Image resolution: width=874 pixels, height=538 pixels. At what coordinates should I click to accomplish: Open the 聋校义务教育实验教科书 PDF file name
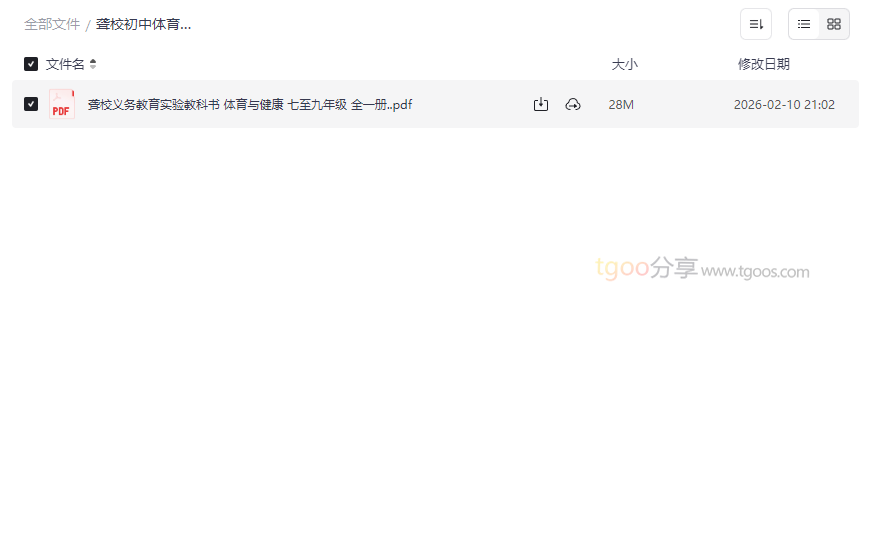click(250, 104)
